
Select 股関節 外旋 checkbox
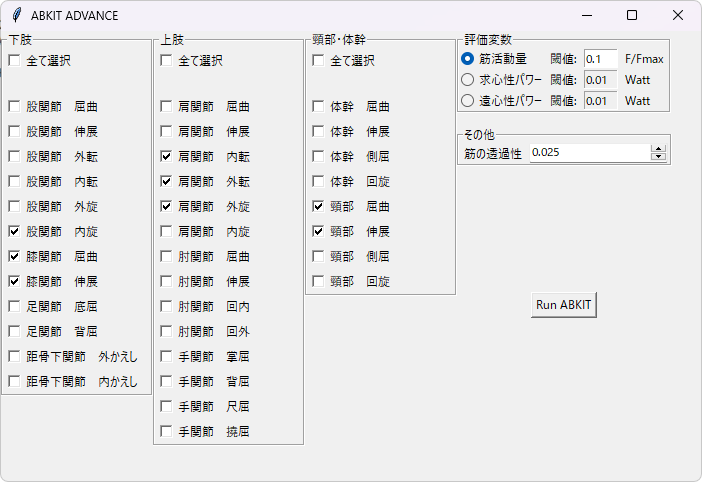pos(14,207)
